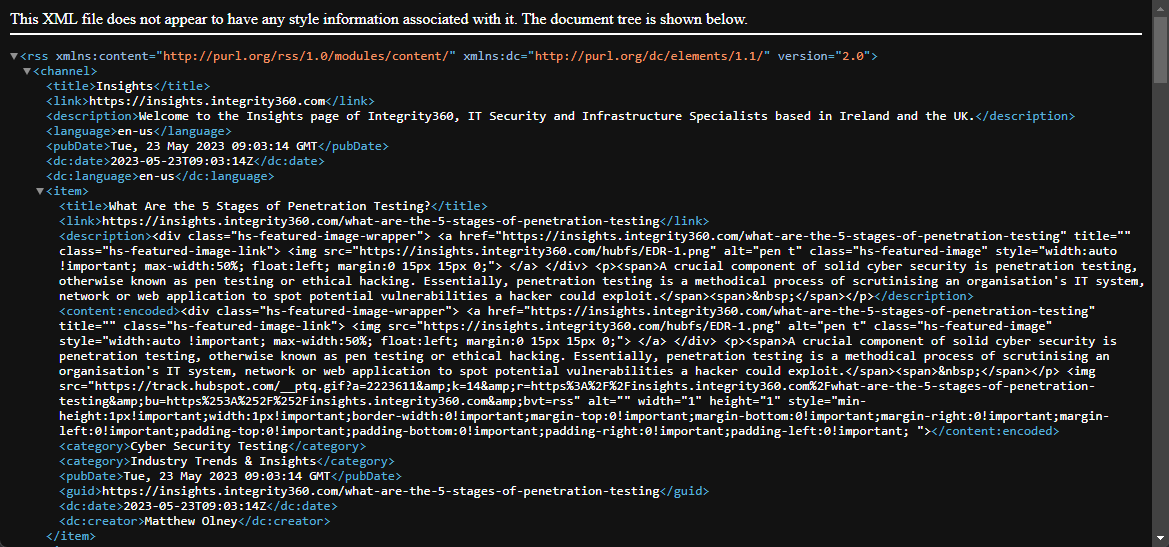Click the scrollbar up arrow

pyautogui.click(x=1160, y=8)
